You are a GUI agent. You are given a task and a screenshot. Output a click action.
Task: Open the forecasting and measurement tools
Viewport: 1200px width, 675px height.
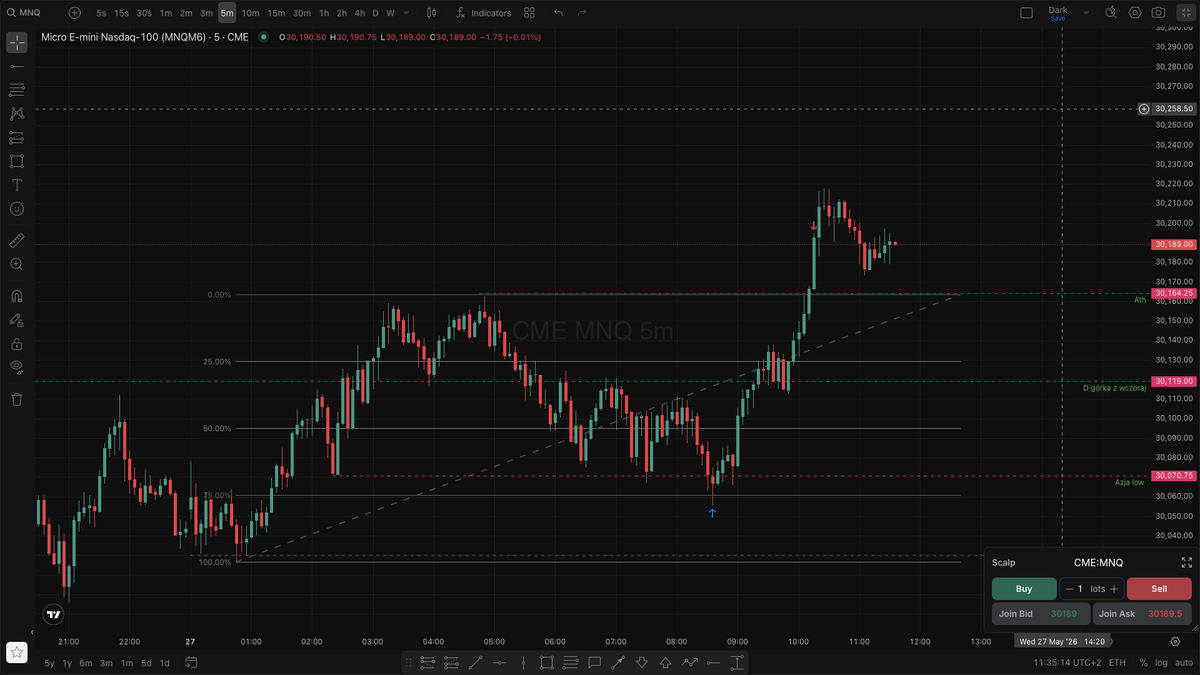coord(17,138)
